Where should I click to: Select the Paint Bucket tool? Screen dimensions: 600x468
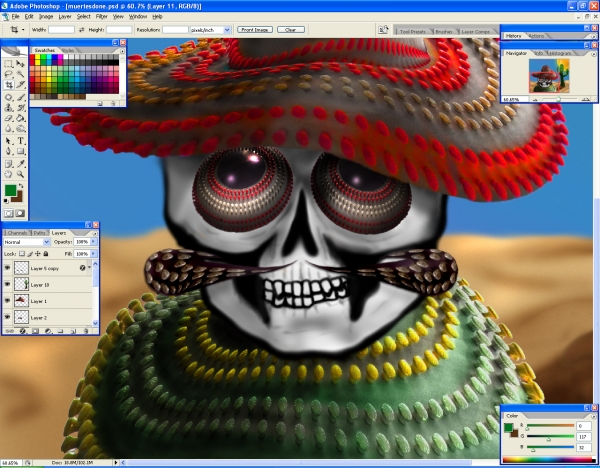(x=20, y=118)
